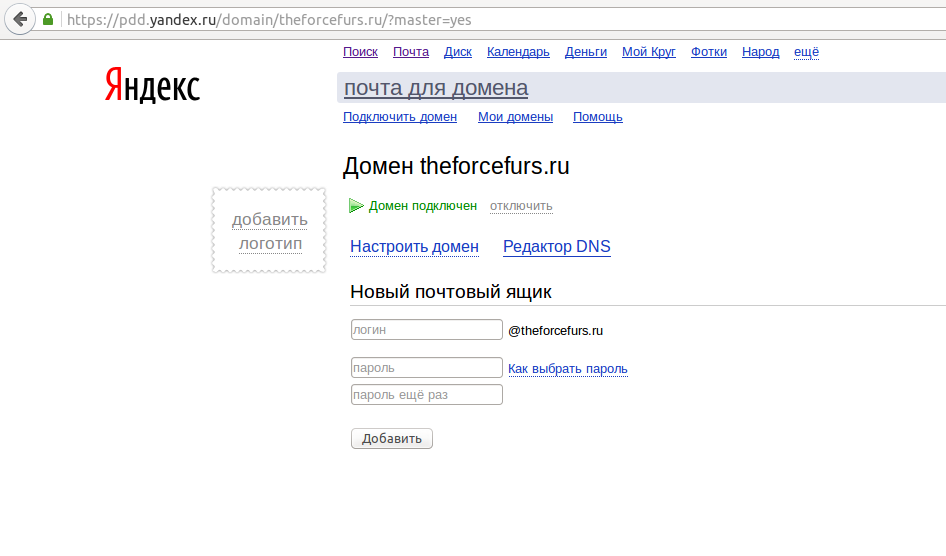This screenshot has height=556, width=946.
Task: Focus the логин input field
Action: pyautogui.click(x=426, y=330)
